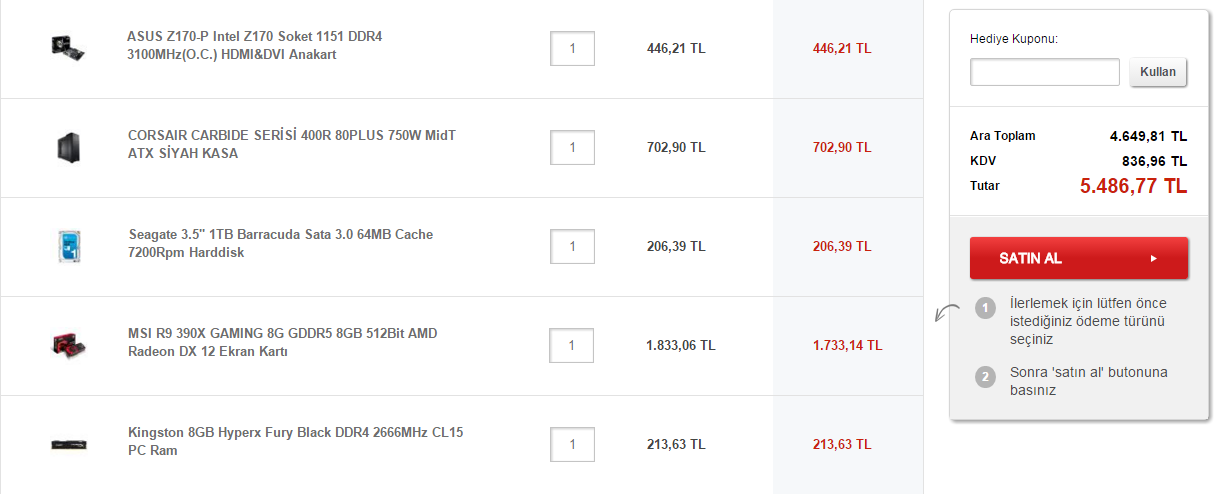Open the Seagate 1TB Barracuda product link
The height and width of the screenshot is (494, 1220).
tap(280, 244)
